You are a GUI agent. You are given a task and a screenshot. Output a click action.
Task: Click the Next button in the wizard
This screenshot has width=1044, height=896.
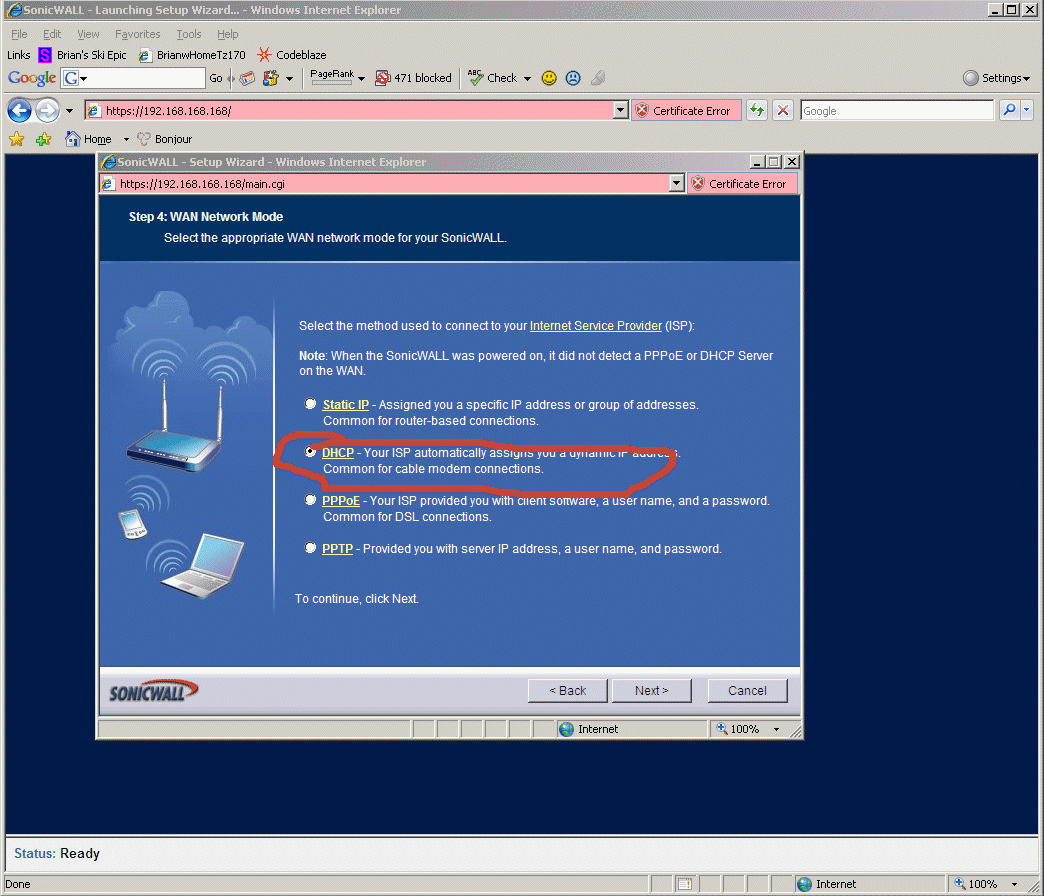point(652,691)
